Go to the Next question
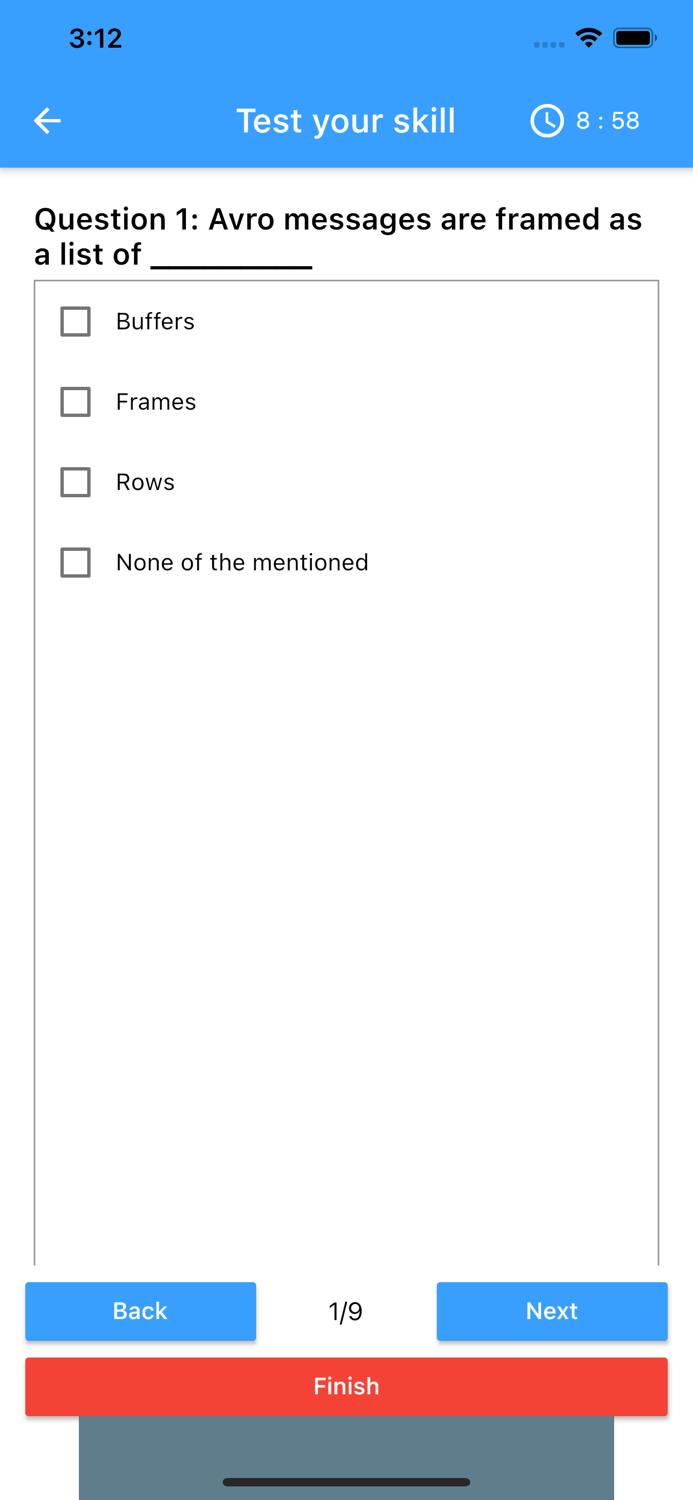The width and height of the screenshot is (693, 1500). [x=551, y=1311]
